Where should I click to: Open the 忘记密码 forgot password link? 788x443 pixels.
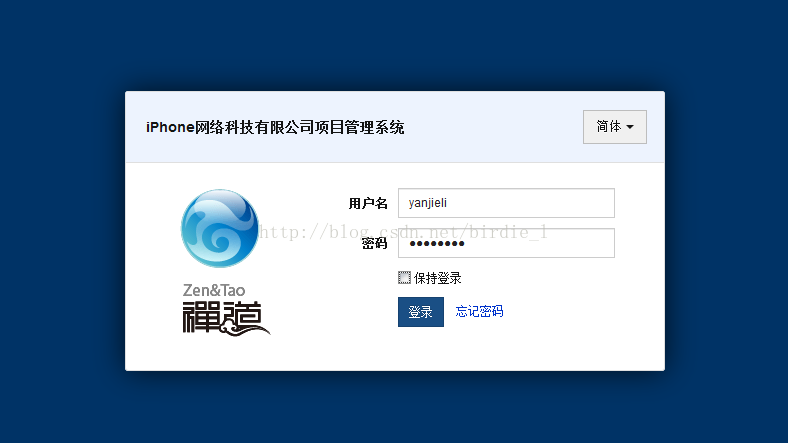[479, 311]
